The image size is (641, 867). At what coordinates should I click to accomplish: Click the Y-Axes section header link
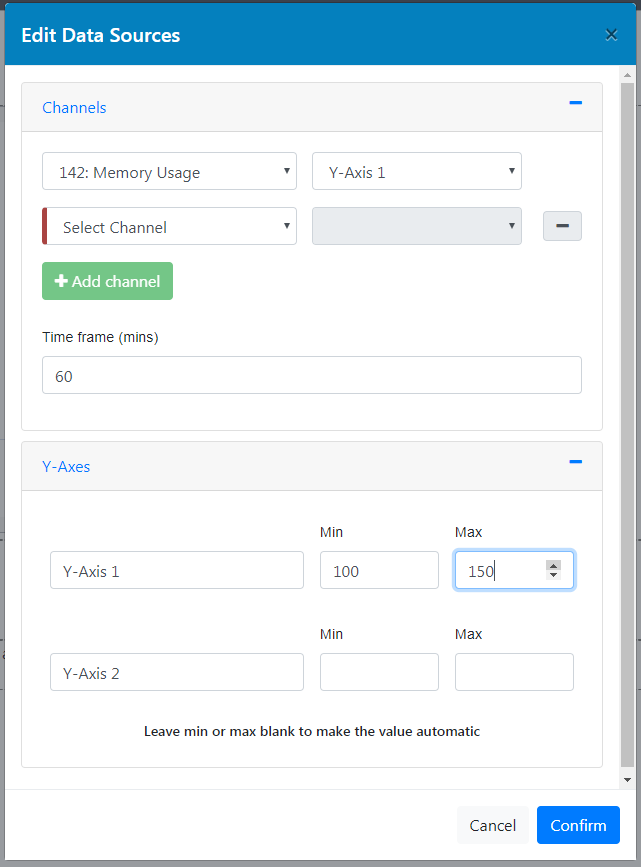[x=66, y=467]
